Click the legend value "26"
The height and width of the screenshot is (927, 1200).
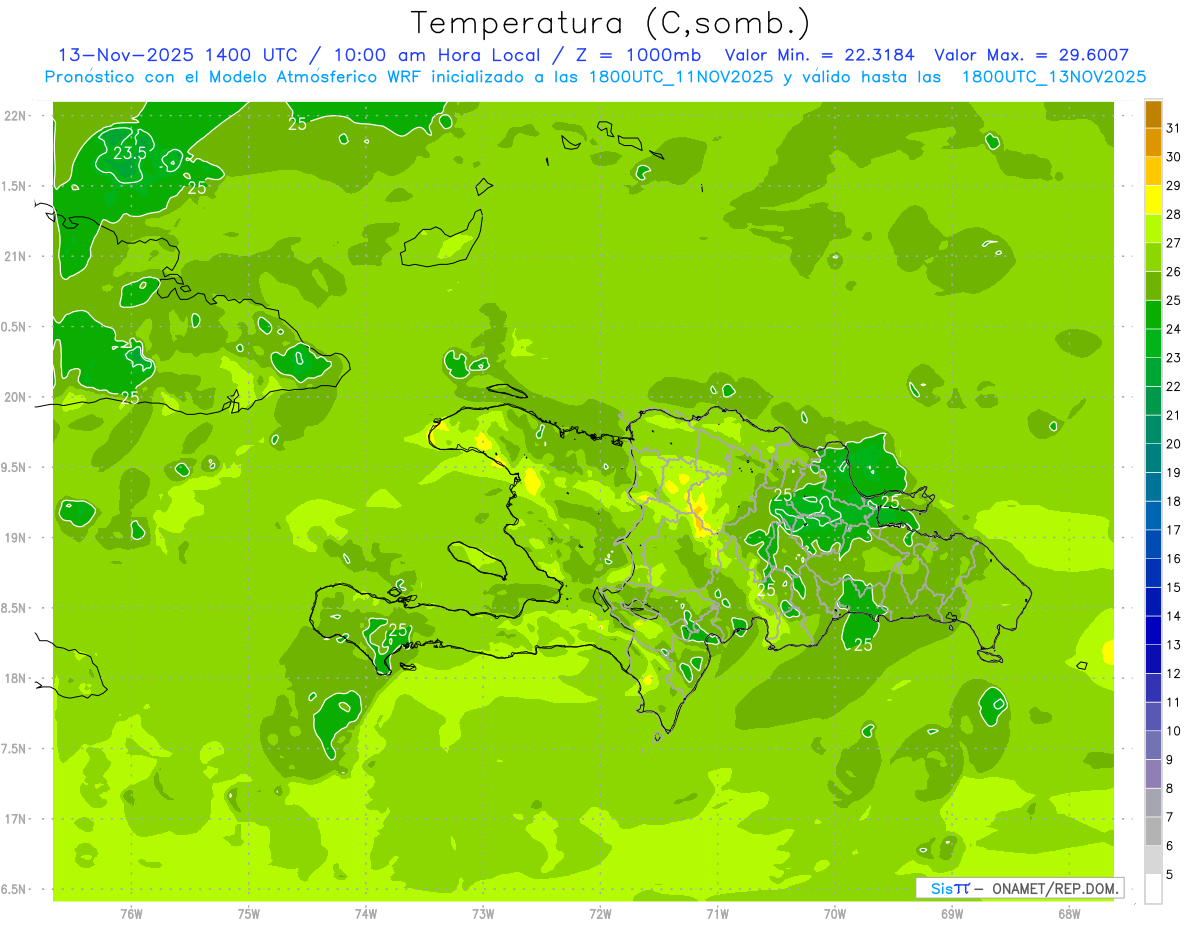pyautogui.click(x=1174, y=271)
